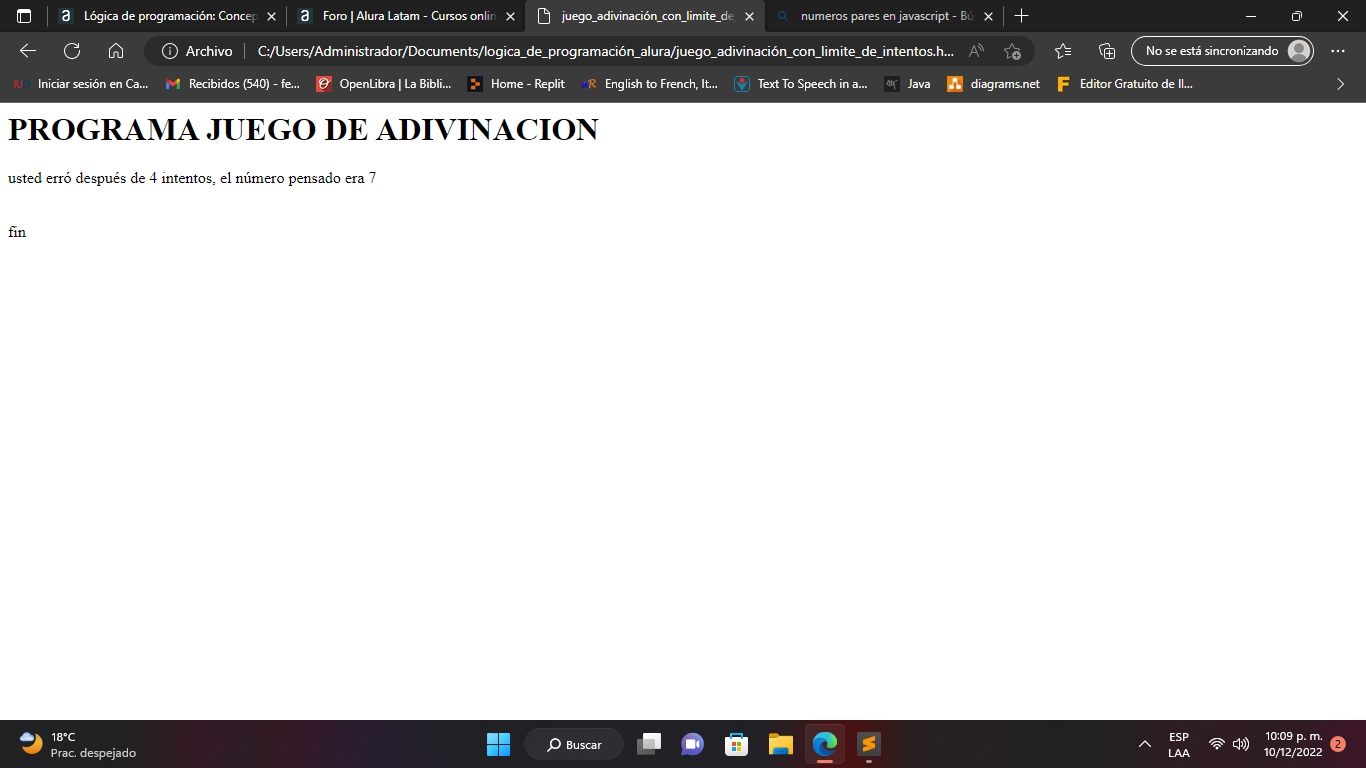Open the tab actions menu icon
Screen dimensions: 1366x768
tap(24, 16)
